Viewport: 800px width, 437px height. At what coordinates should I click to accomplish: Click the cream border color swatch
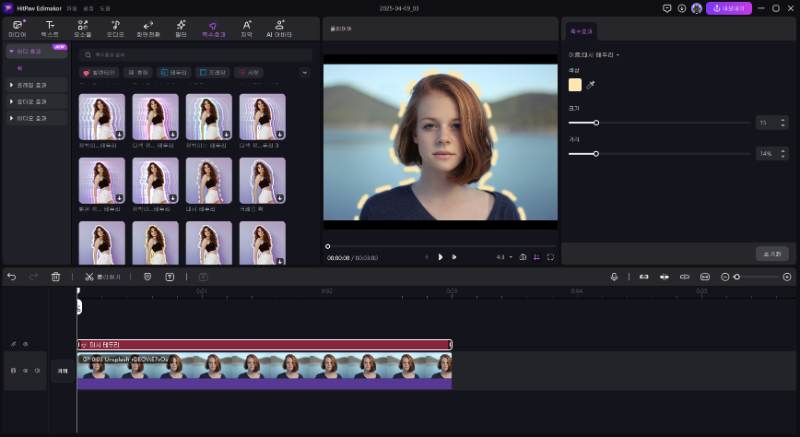pyautogui.click(x=575, y=86)
